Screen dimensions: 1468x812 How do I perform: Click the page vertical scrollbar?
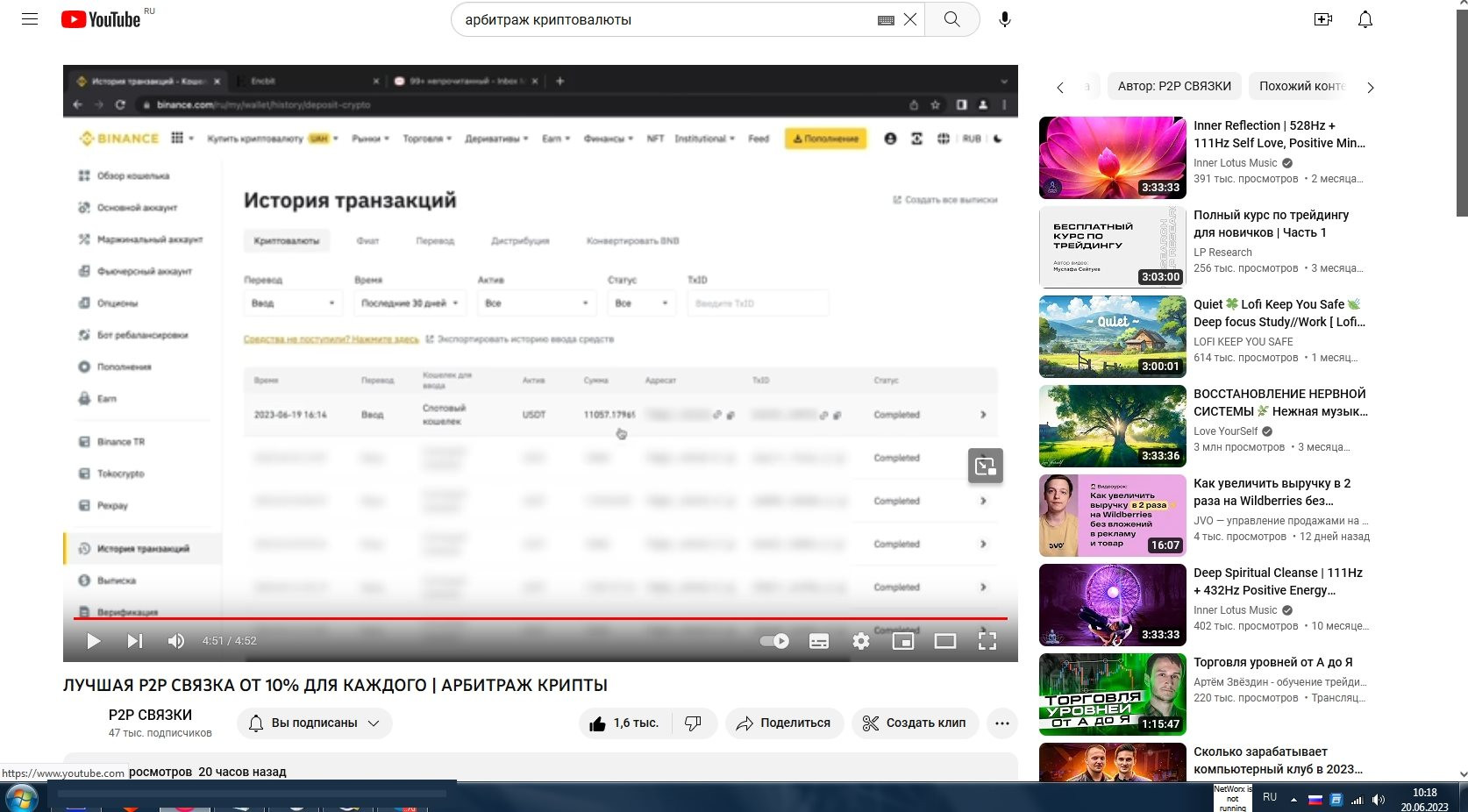point(1462,114)
